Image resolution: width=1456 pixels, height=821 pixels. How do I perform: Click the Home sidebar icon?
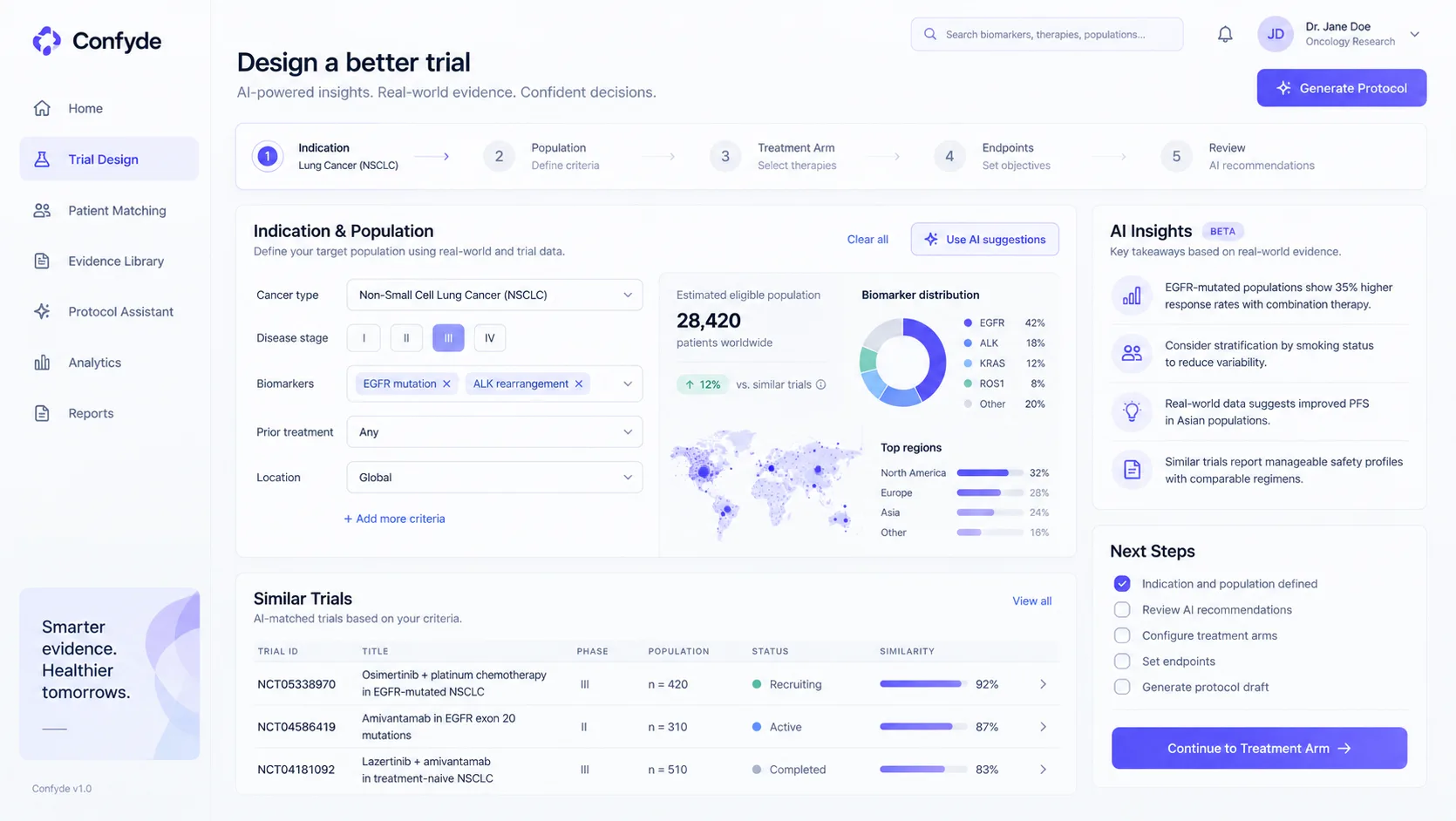point(42,108)
